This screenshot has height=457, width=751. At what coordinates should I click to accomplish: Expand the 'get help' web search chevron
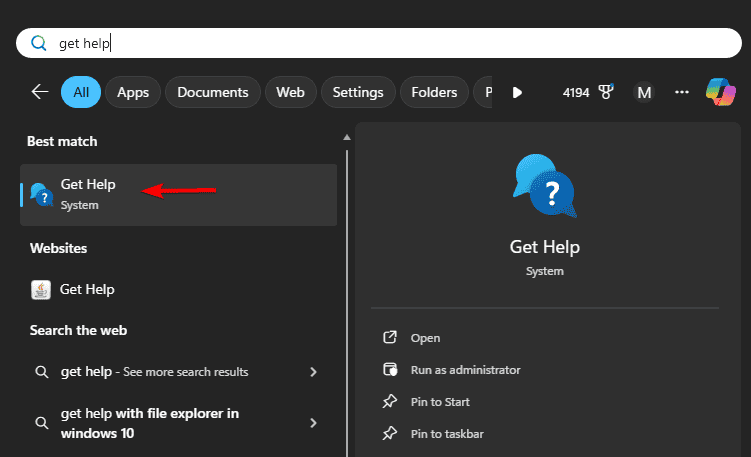tap(313, 372)
